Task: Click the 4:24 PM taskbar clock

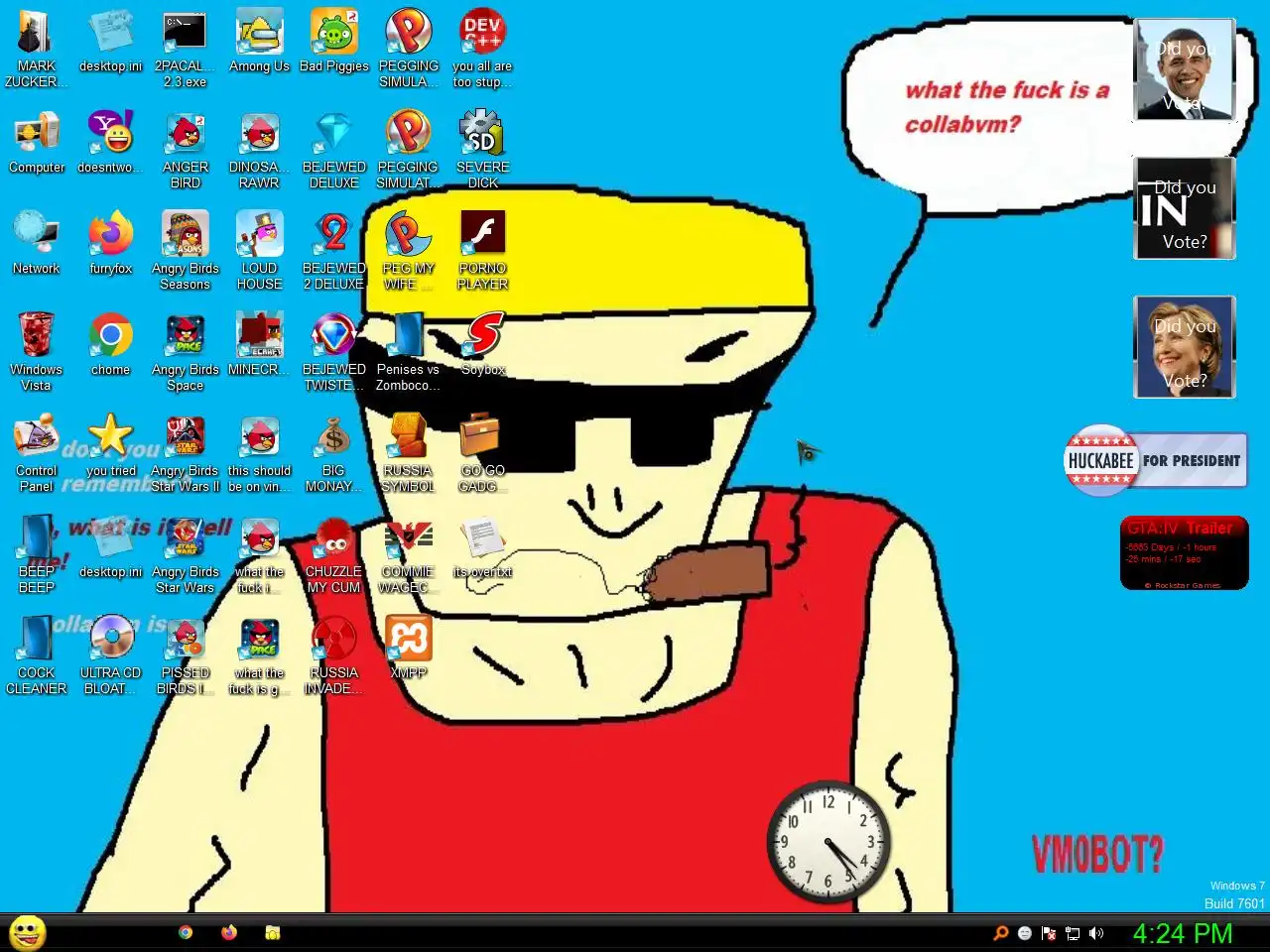Action: [x=1183, y=933]
